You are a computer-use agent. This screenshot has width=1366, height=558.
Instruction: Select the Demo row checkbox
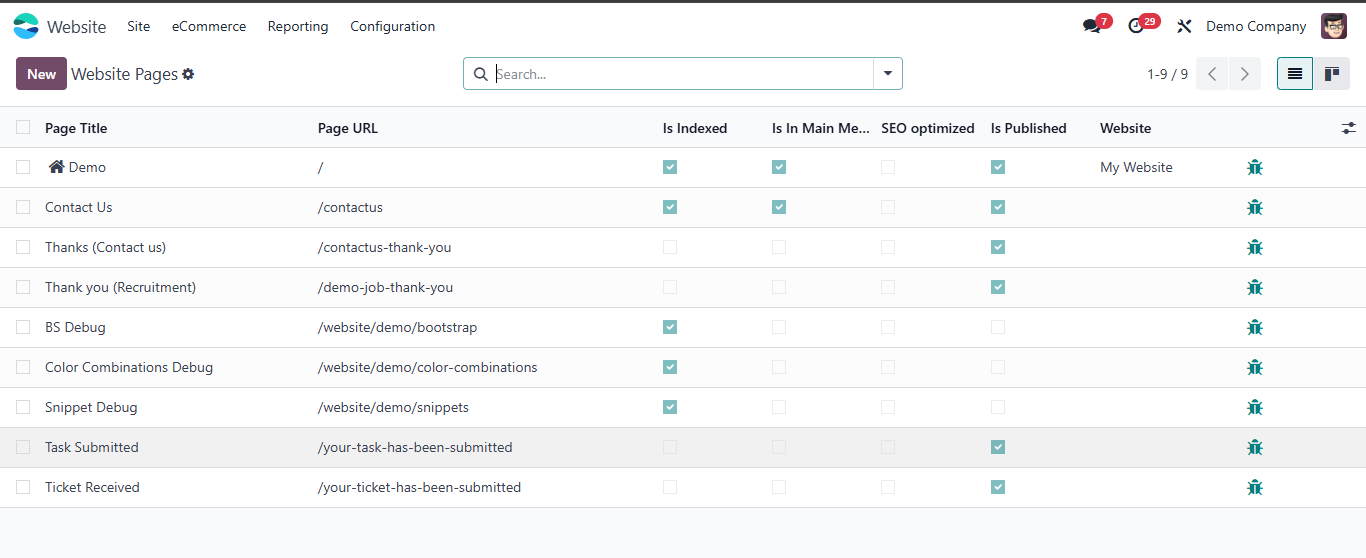point(23,167)
